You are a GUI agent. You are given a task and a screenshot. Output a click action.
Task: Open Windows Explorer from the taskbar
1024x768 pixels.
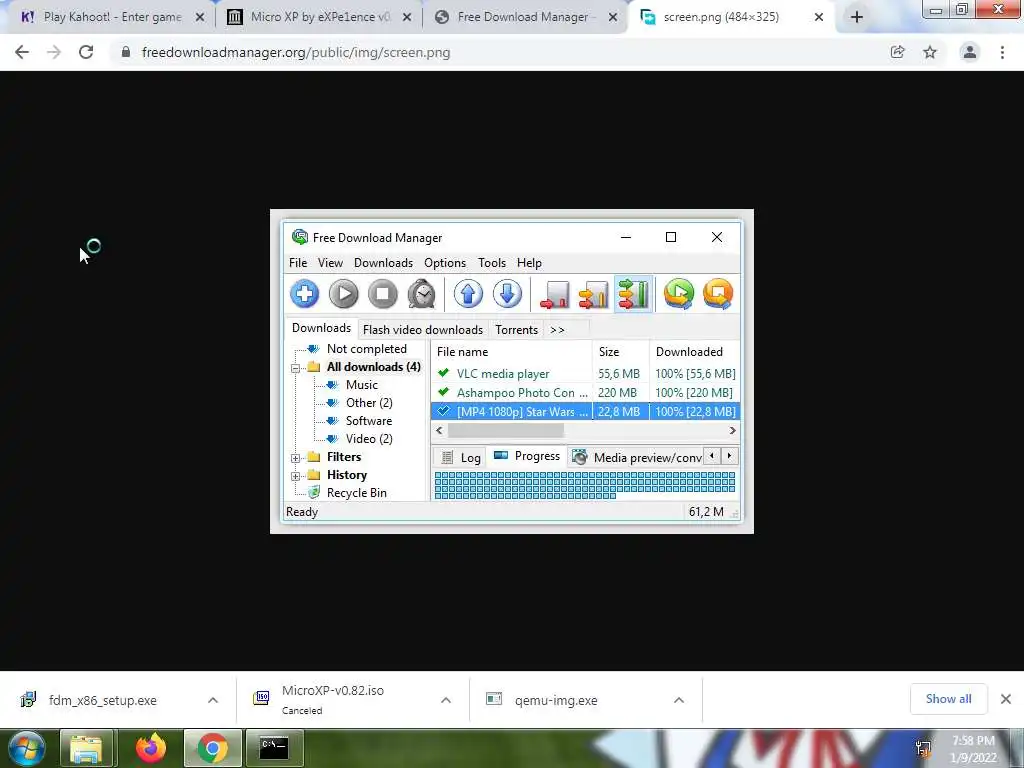[87, 748]
